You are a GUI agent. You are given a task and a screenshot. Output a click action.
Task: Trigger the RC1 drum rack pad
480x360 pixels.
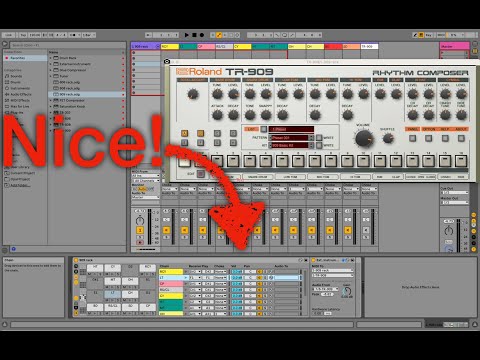[x=147, y=268]
